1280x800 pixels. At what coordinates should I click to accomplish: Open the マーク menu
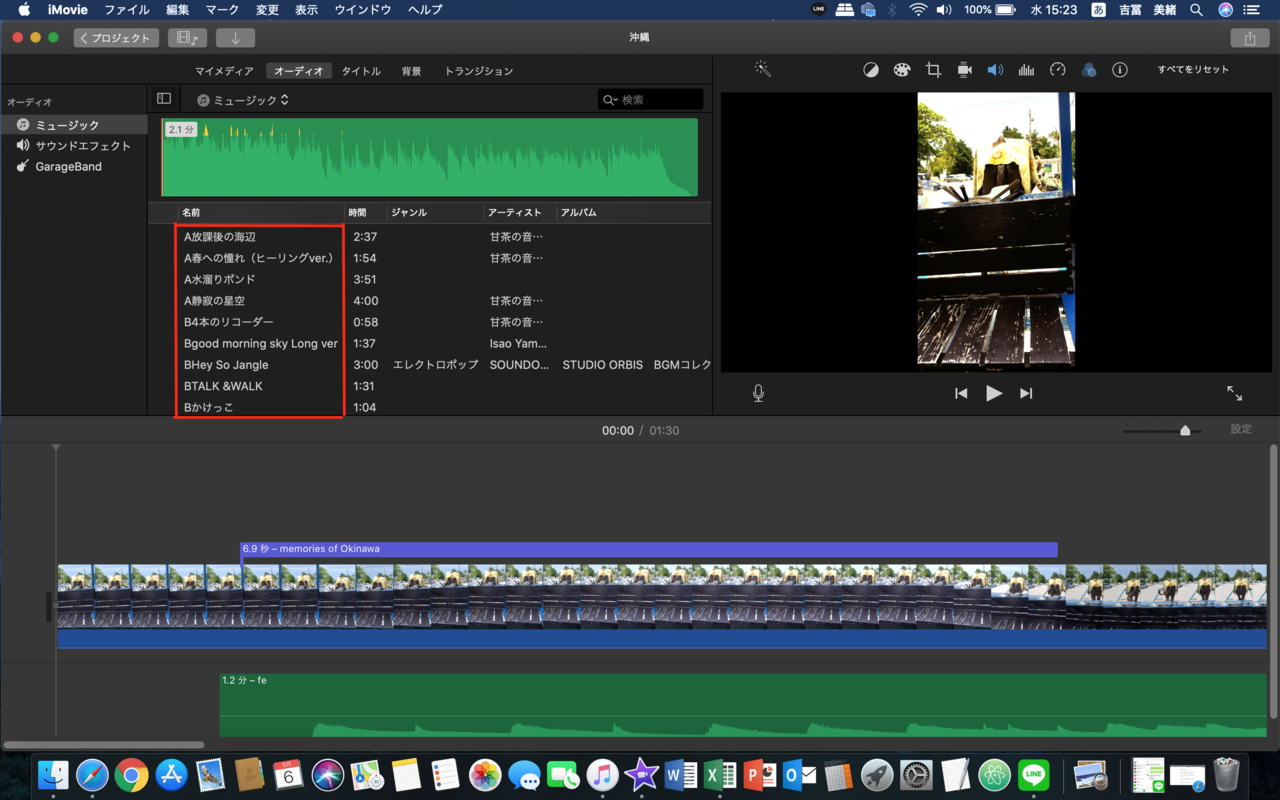point(222,10)
